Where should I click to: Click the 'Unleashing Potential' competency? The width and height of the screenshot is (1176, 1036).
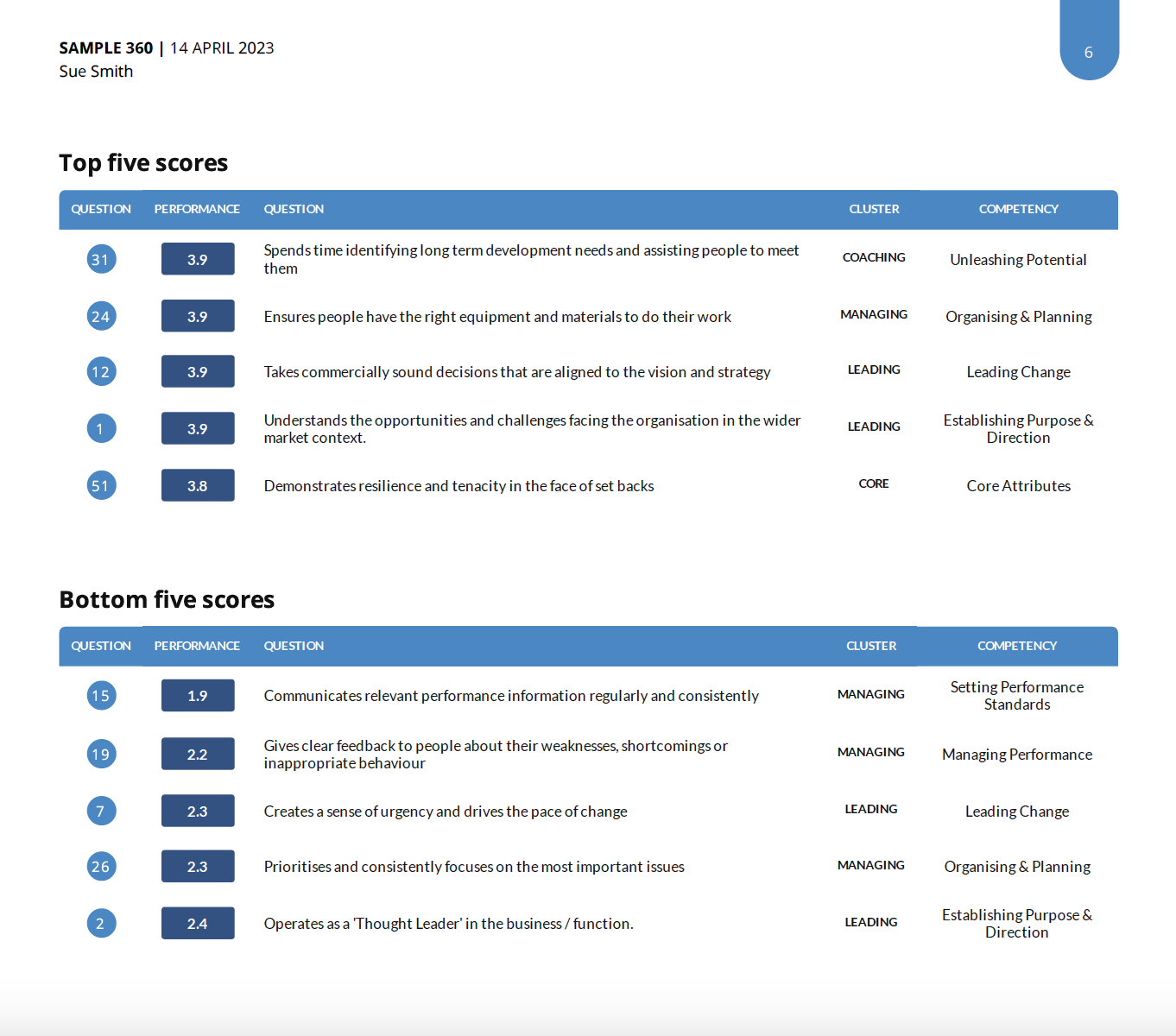[1019, 260]
